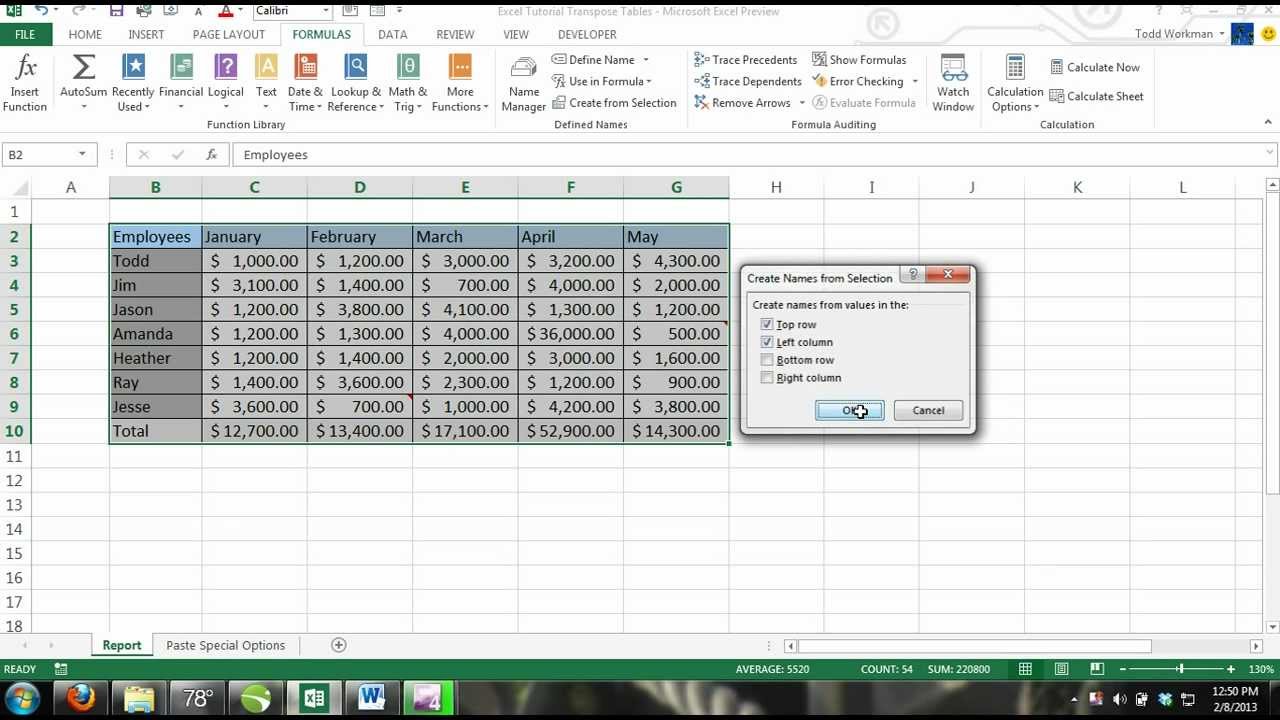Open Recently Used functions list

pyautogui.click(x=133, y=83)
